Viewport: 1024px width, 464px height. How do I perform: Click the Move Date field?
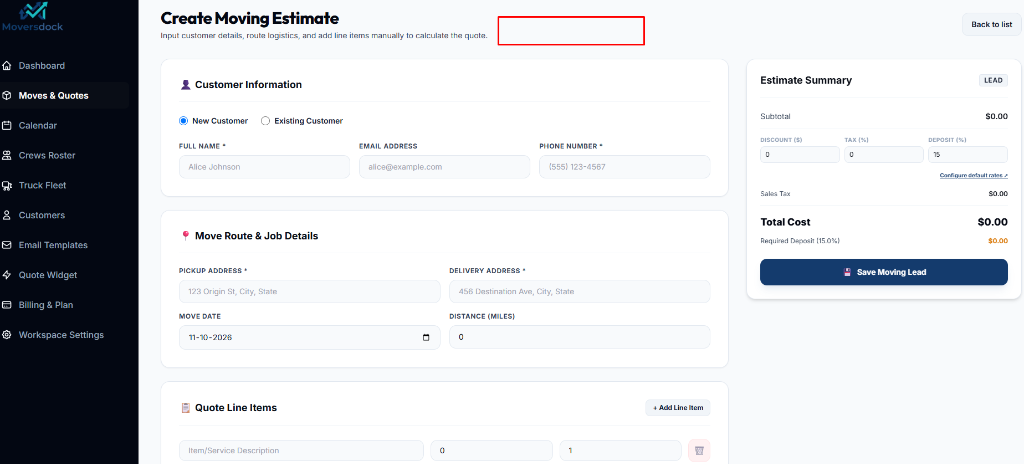tap(310, 337)
